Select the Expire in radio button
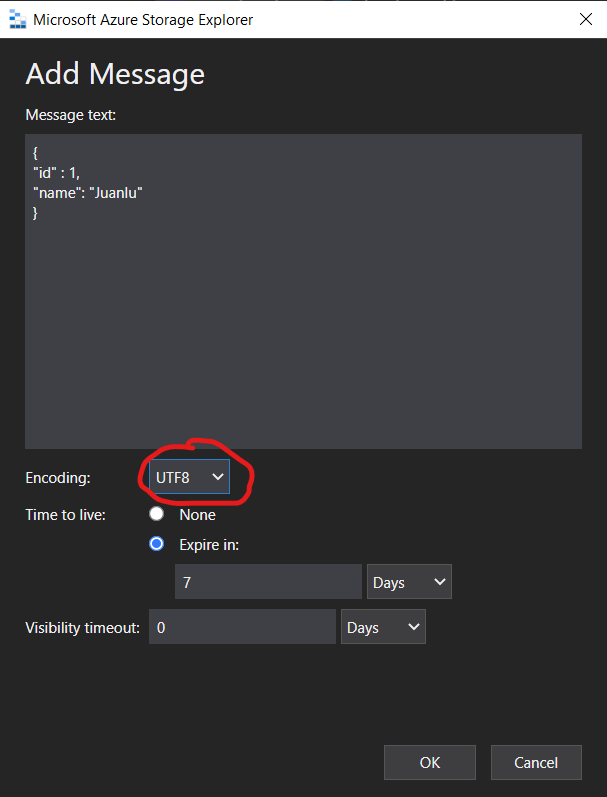This screenshot has width=607, height=797. point(156,545)
